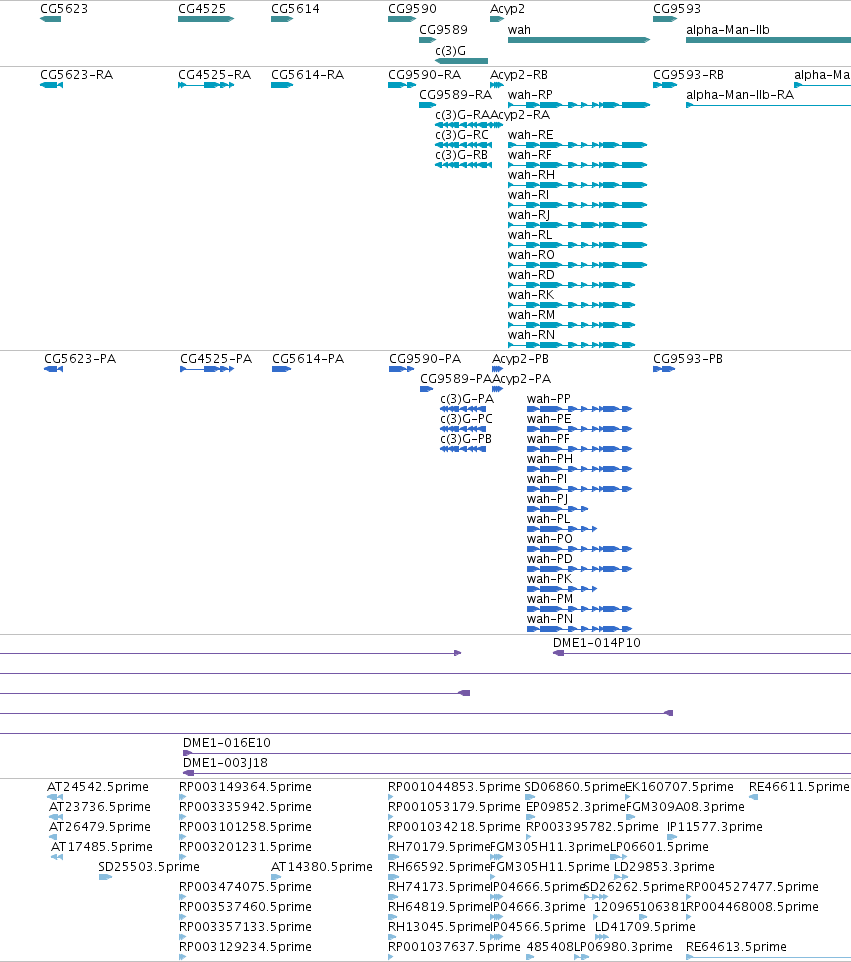851x962 pixels.
Task: Select the CG4525 gene arrow glyph
Action: point(206,19)
